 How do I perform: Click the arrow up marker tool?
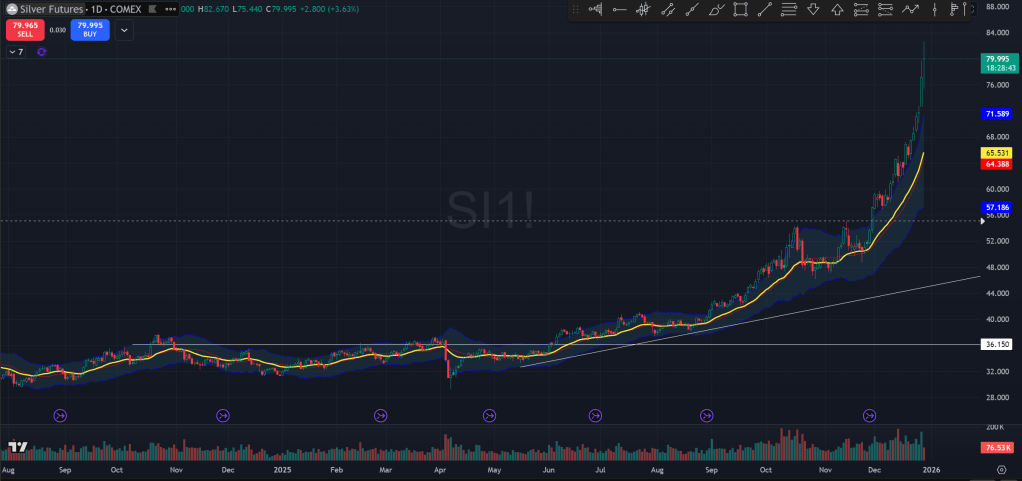coord(837,10)
